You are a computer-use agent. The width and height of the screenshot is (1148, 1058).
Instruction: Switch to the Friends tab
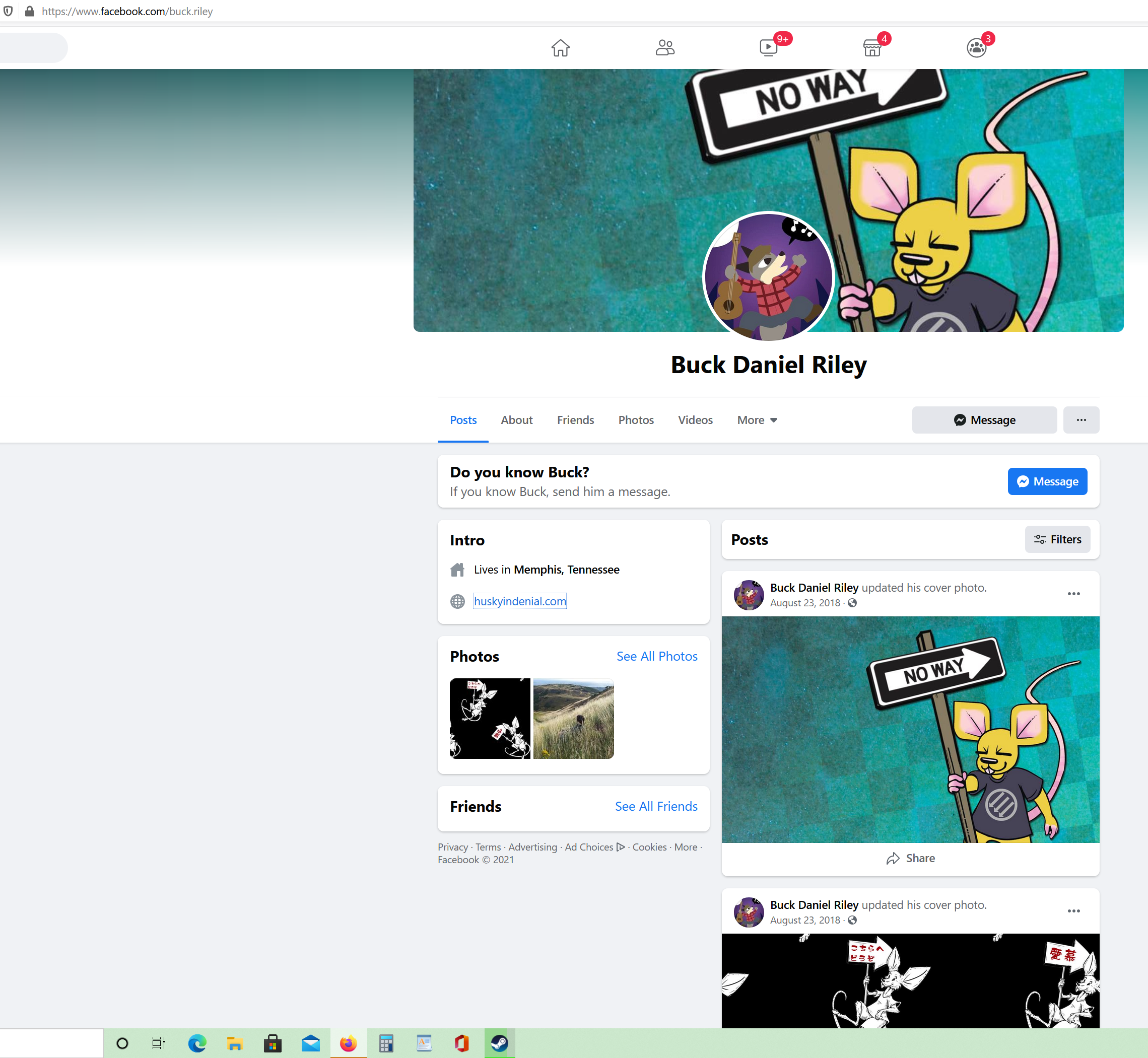point(575,419)
